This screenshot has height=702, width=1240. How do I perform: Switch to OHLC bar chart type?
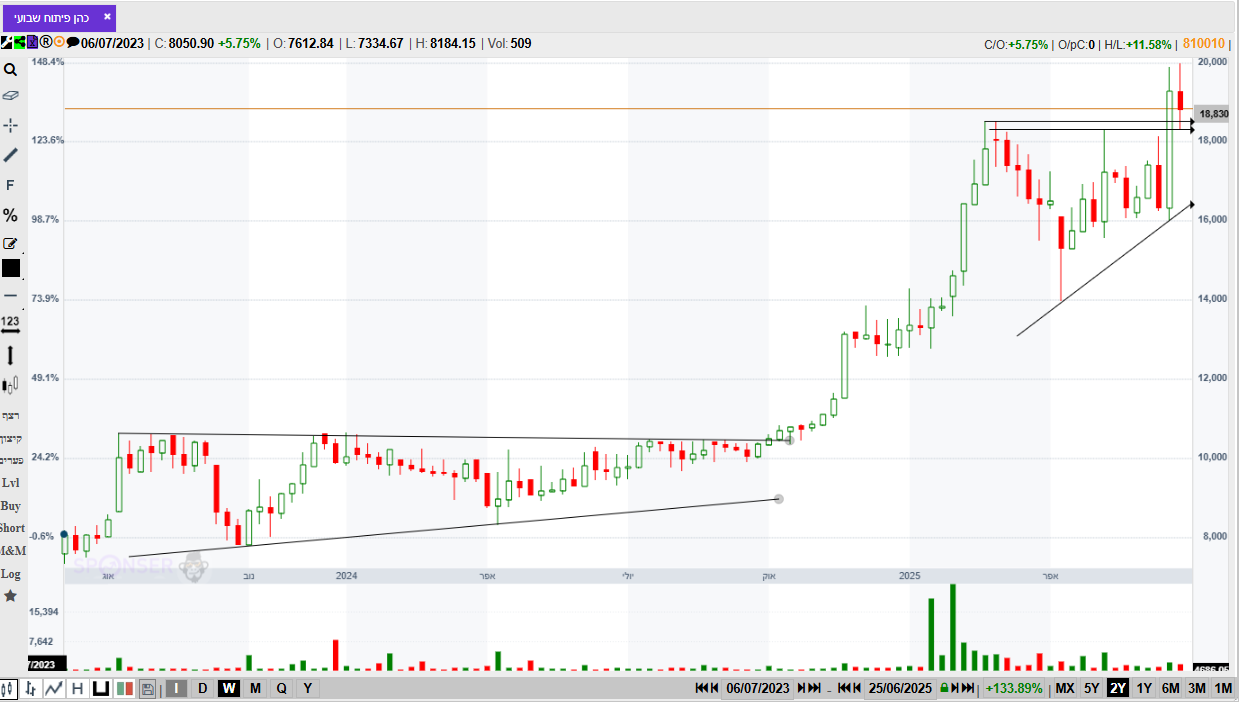pos(31,688)
